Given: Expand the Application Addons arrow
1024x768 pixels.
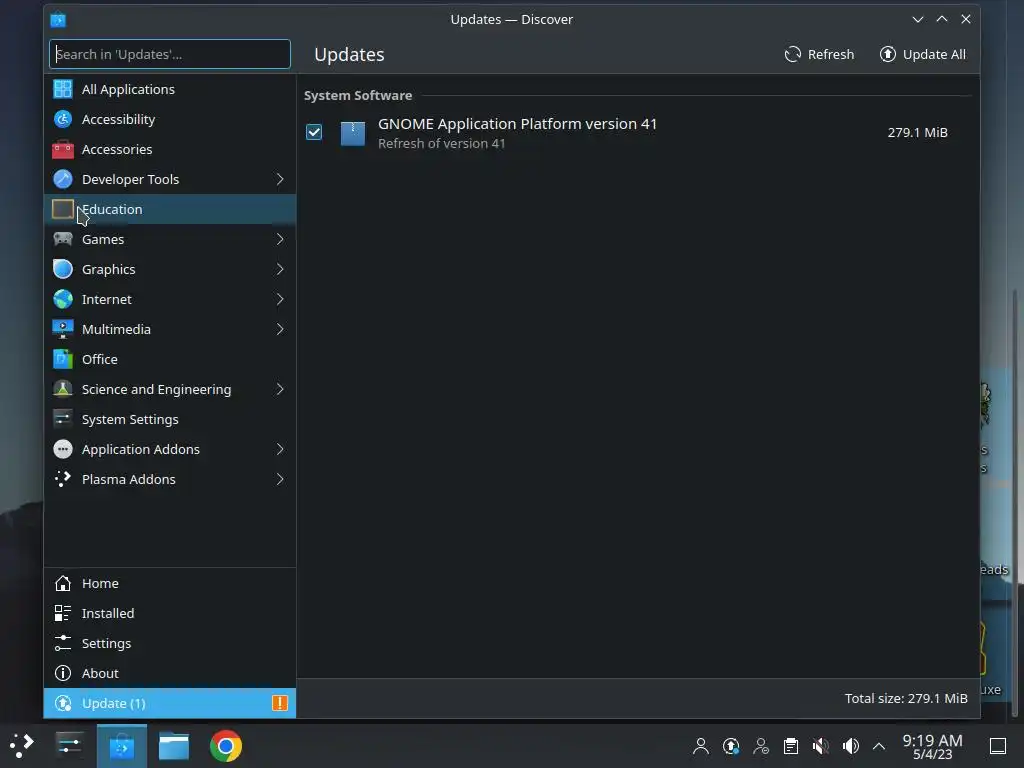Looking at the screenshot, I should (280, 449).
